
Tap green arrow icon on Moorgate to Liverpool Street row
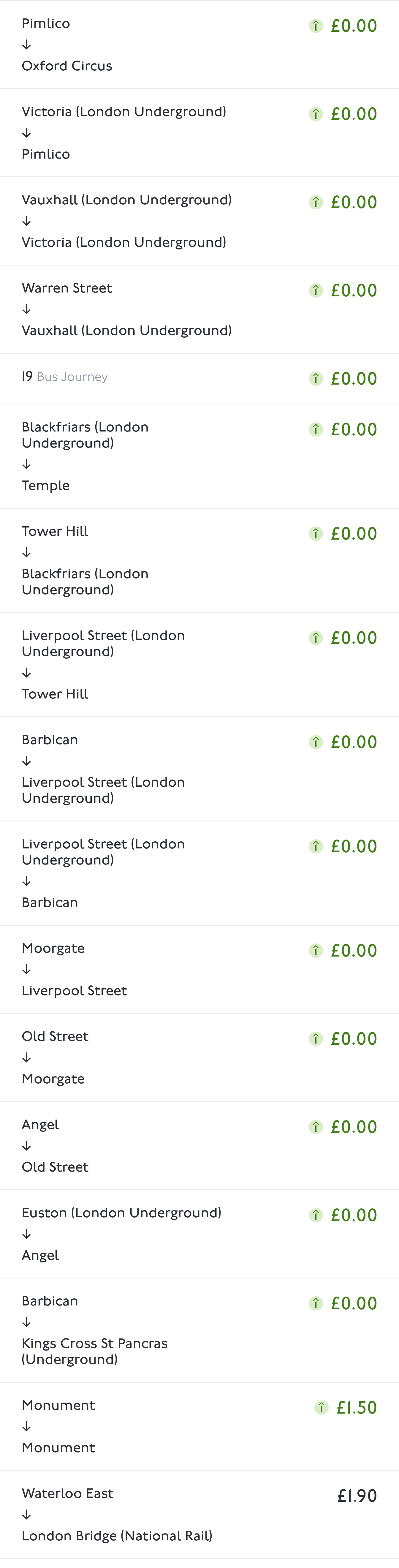coord(316,950)
